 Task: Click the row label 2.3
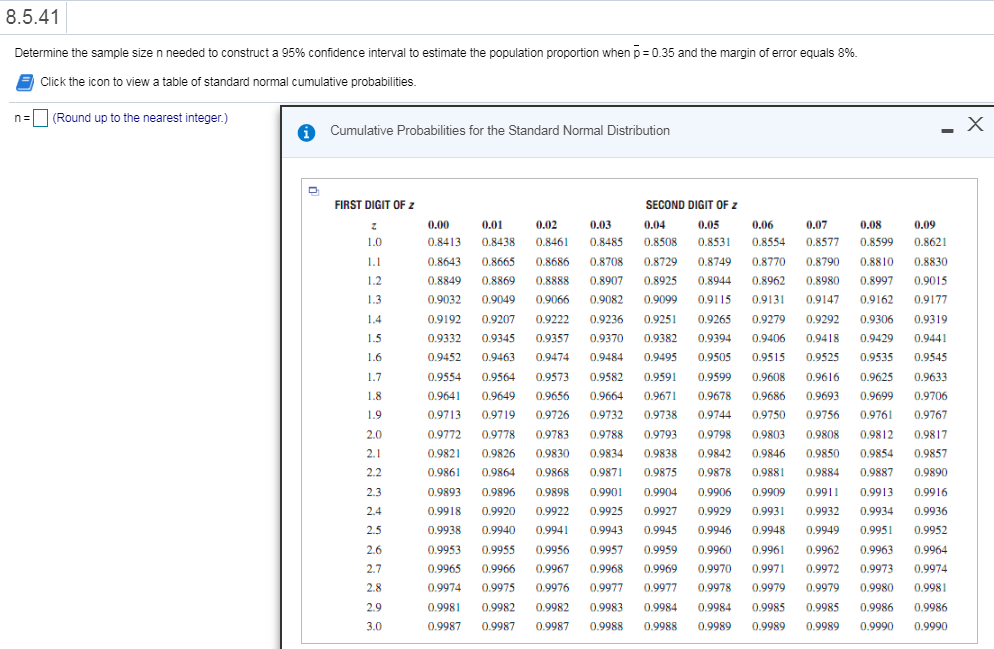[374, 492]
